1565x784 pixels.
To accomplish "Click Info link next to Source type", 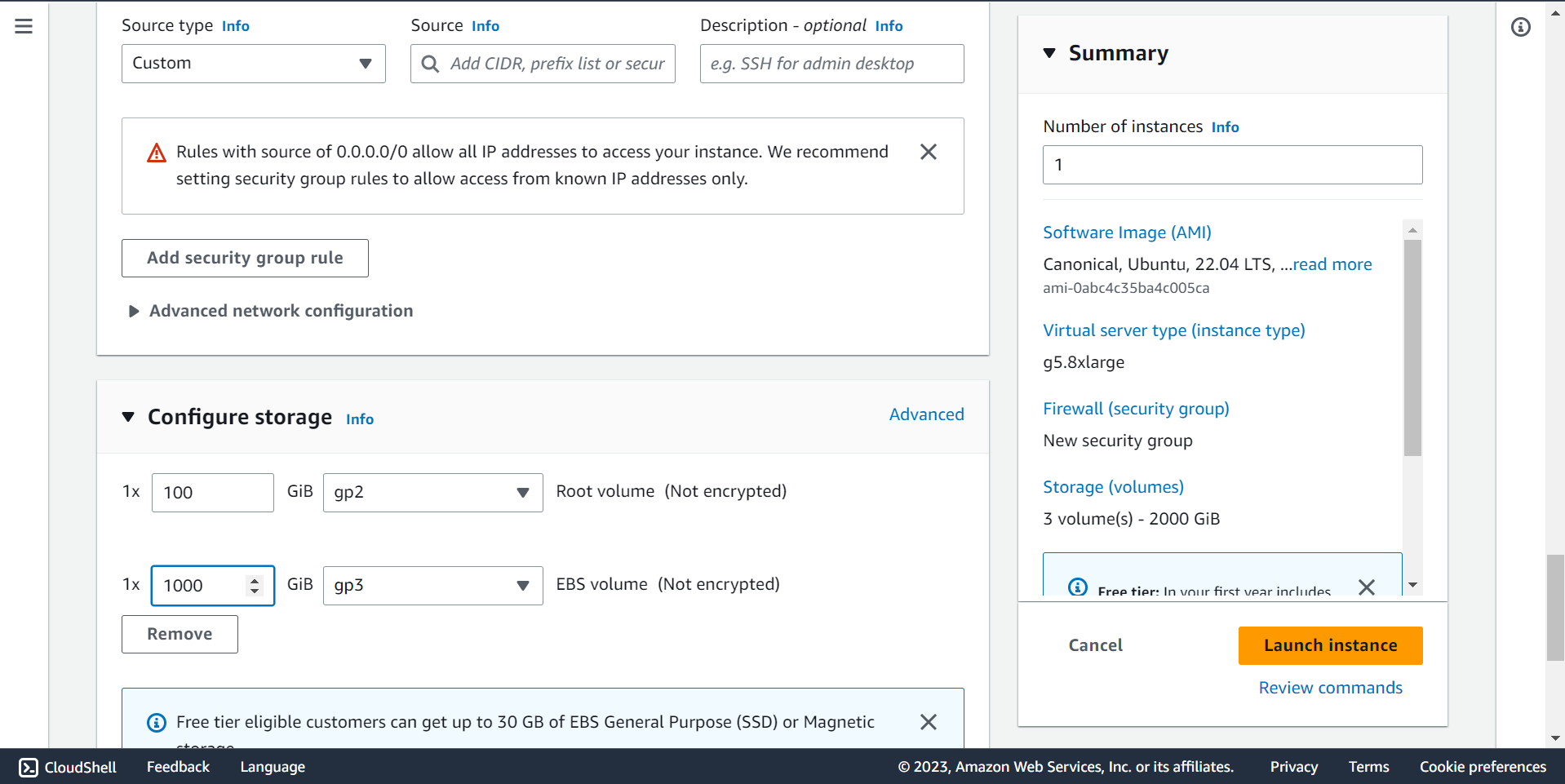I will 236,26.
